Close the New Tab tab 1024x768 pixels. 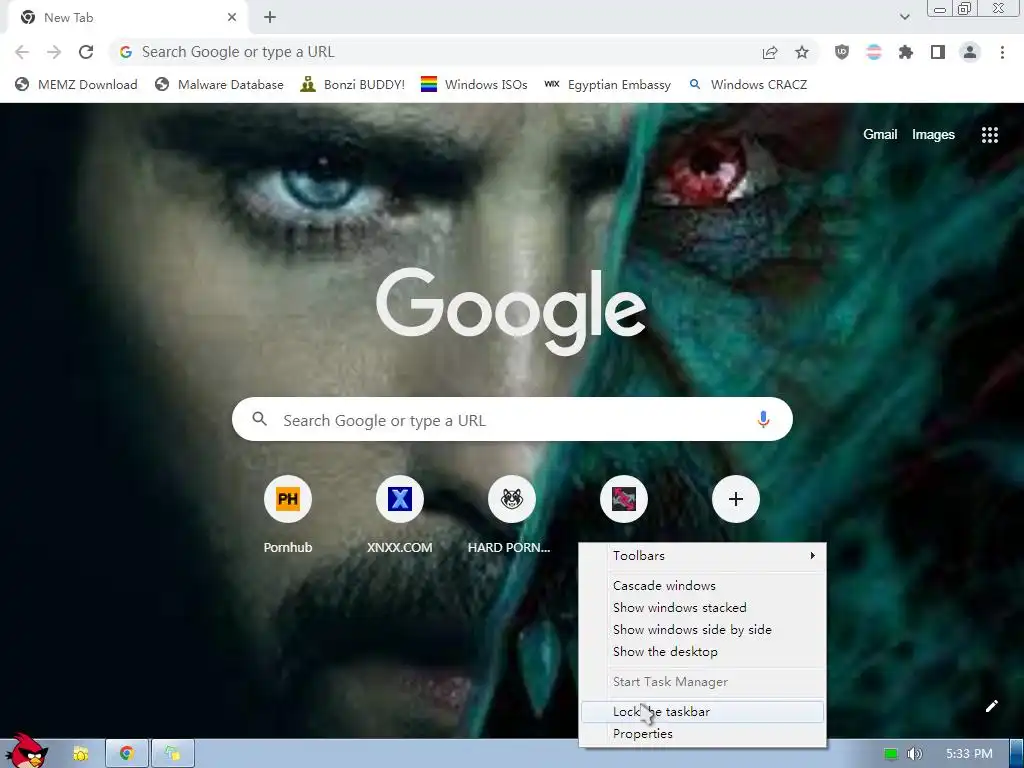232,18
